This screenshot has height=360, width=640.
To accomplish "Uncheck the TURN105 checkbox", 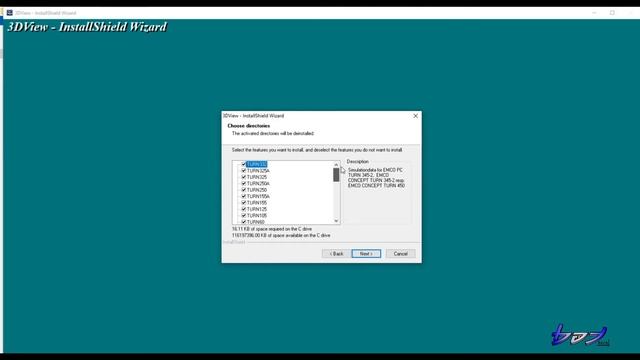I will click(244, 216).
